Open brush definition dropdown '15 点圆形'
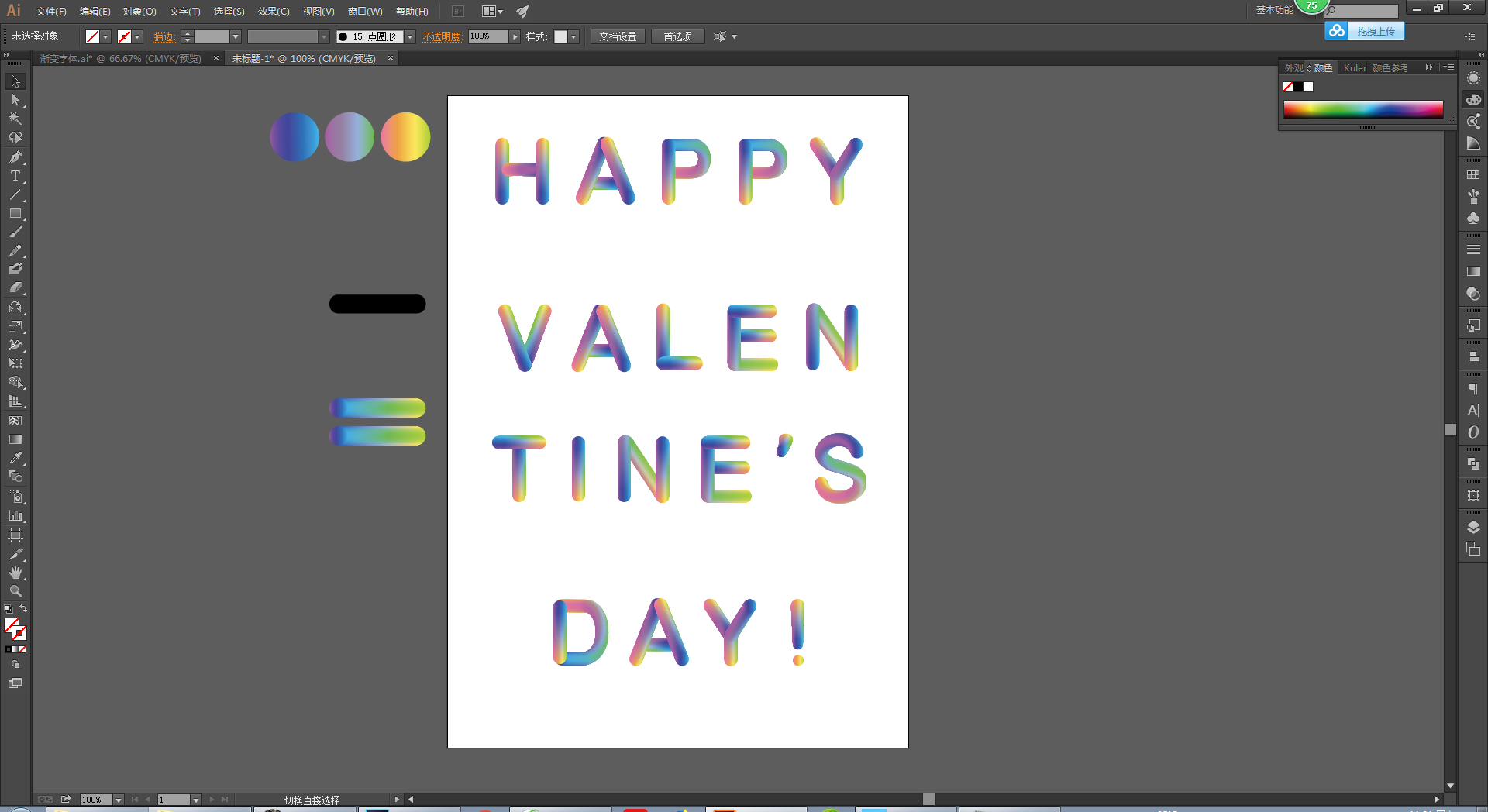 point(410,37)
